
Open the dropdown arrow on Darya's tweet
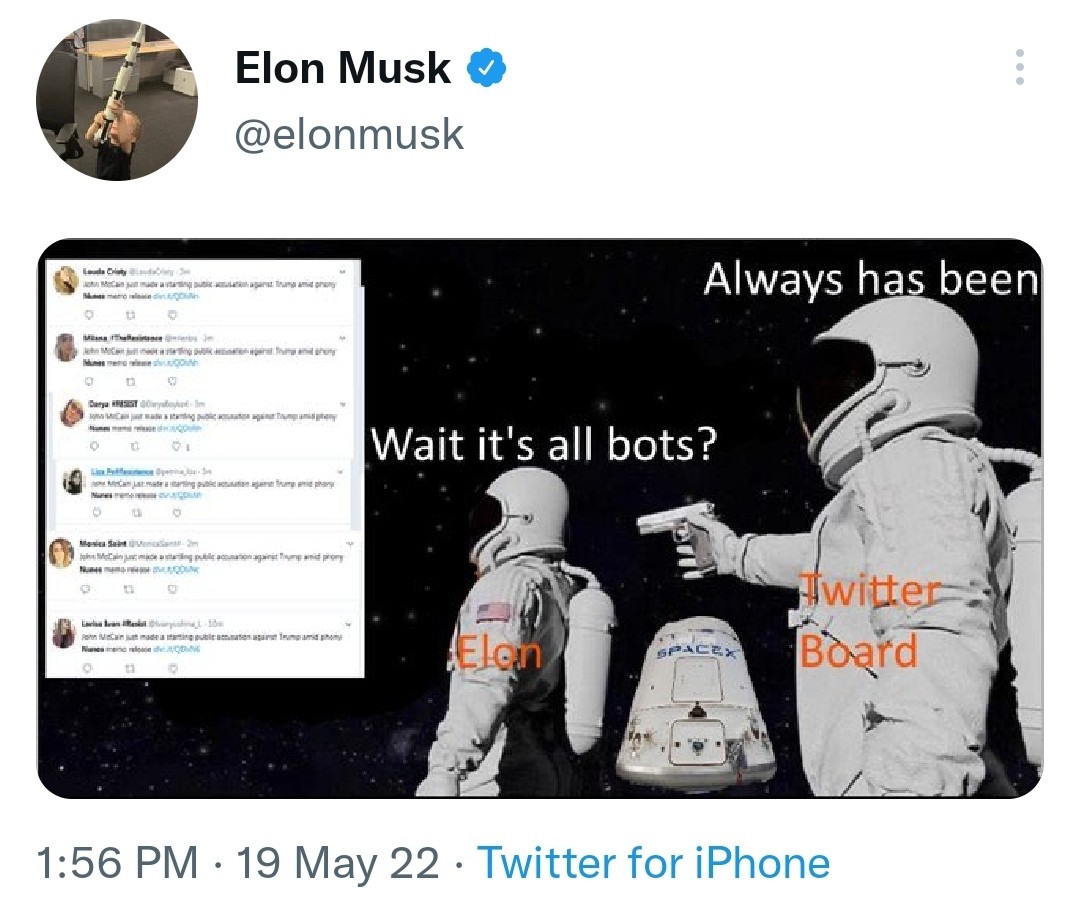(342, 402)
